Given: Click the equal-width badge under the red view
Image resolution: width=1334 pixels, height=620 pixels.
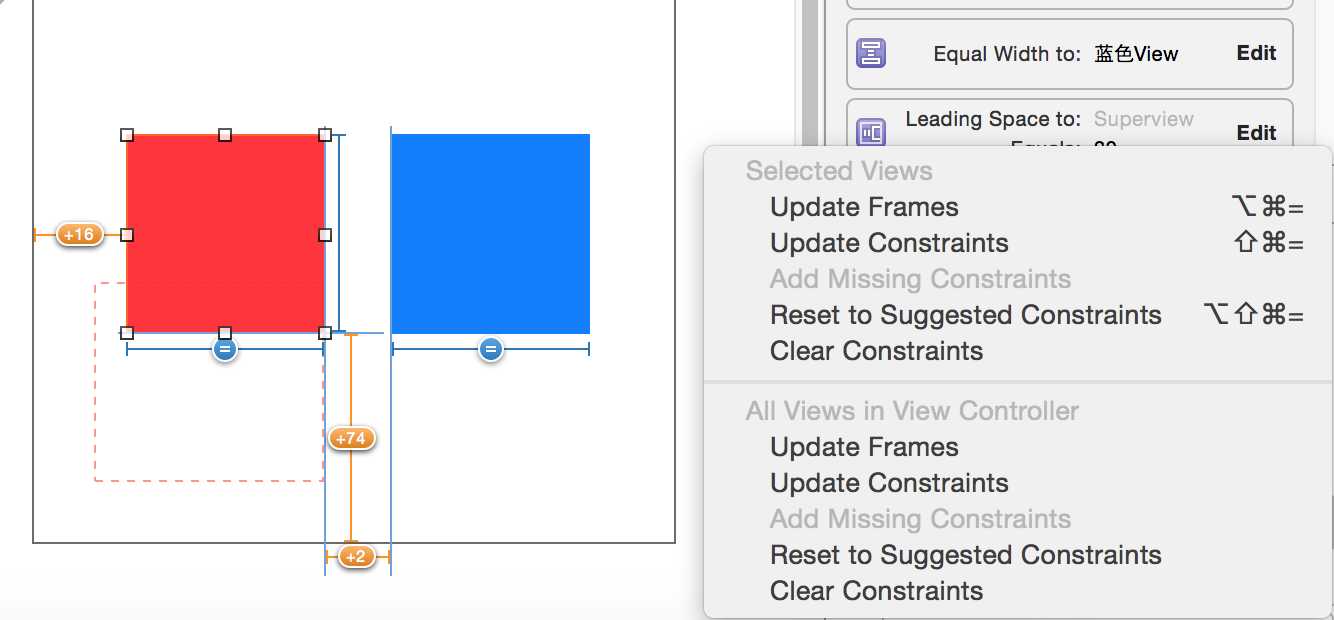Looking at the screenshot, I should pyautogui.click(x=225, y=349).
